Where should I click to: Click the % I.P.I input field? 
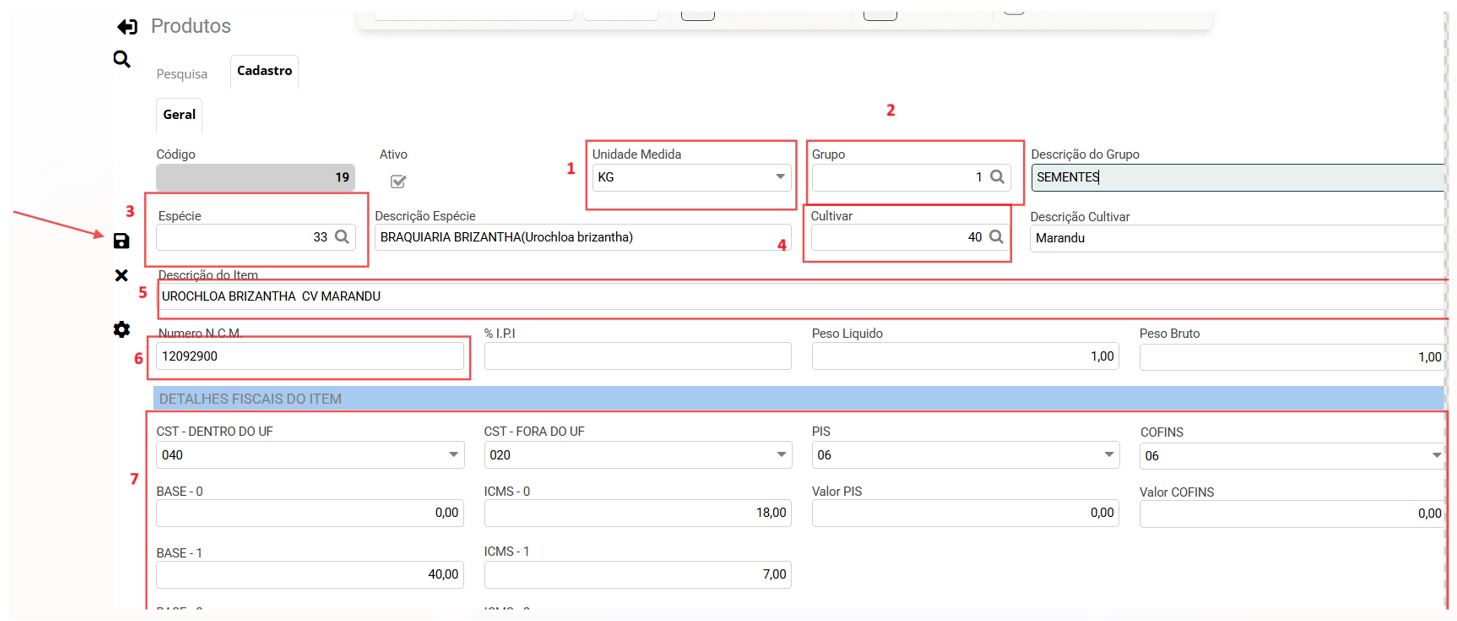[x=637, y=356]
